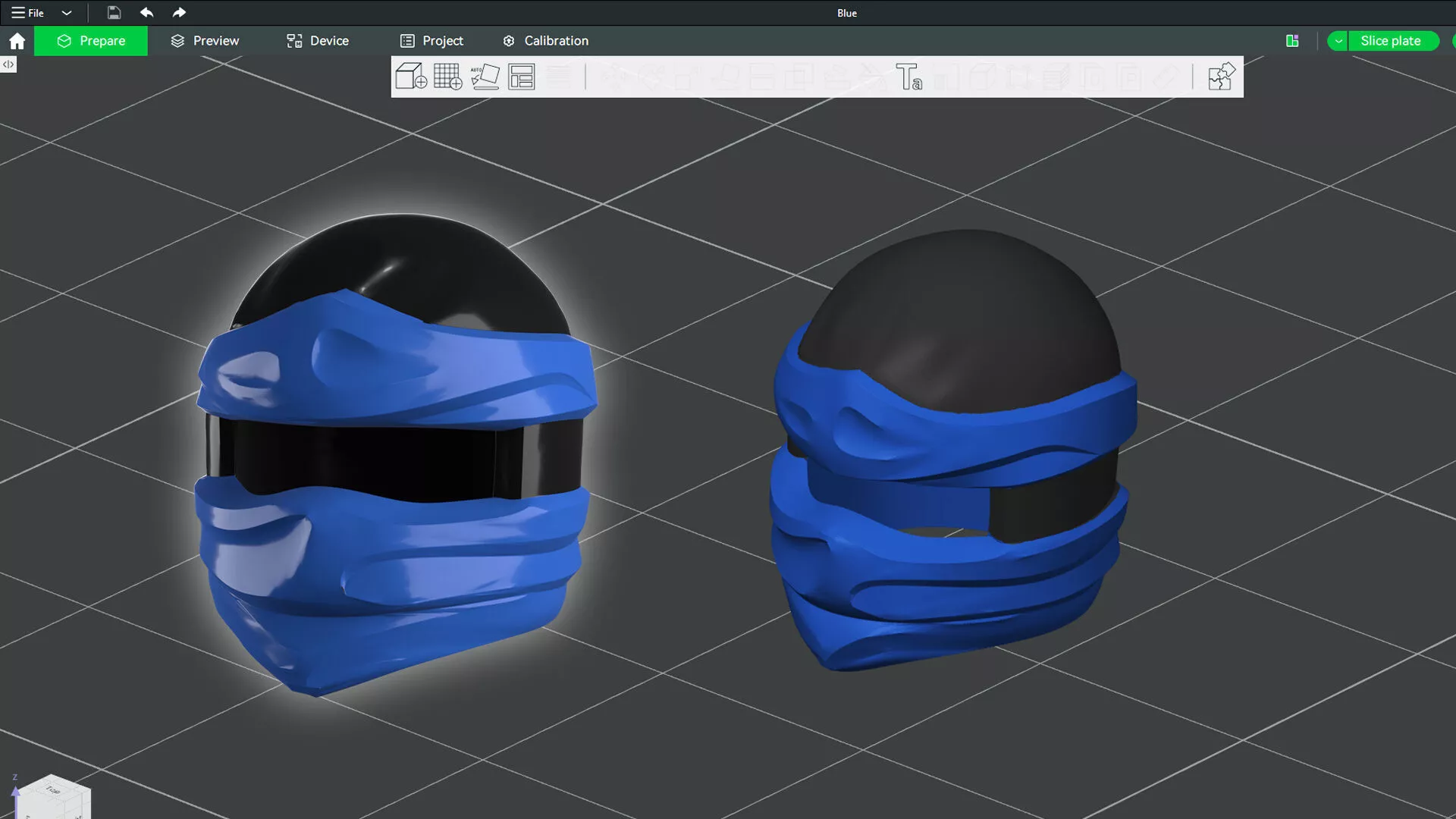Switch to the Device tab
The image size is (1456, 819).
[x=318, y=41]
